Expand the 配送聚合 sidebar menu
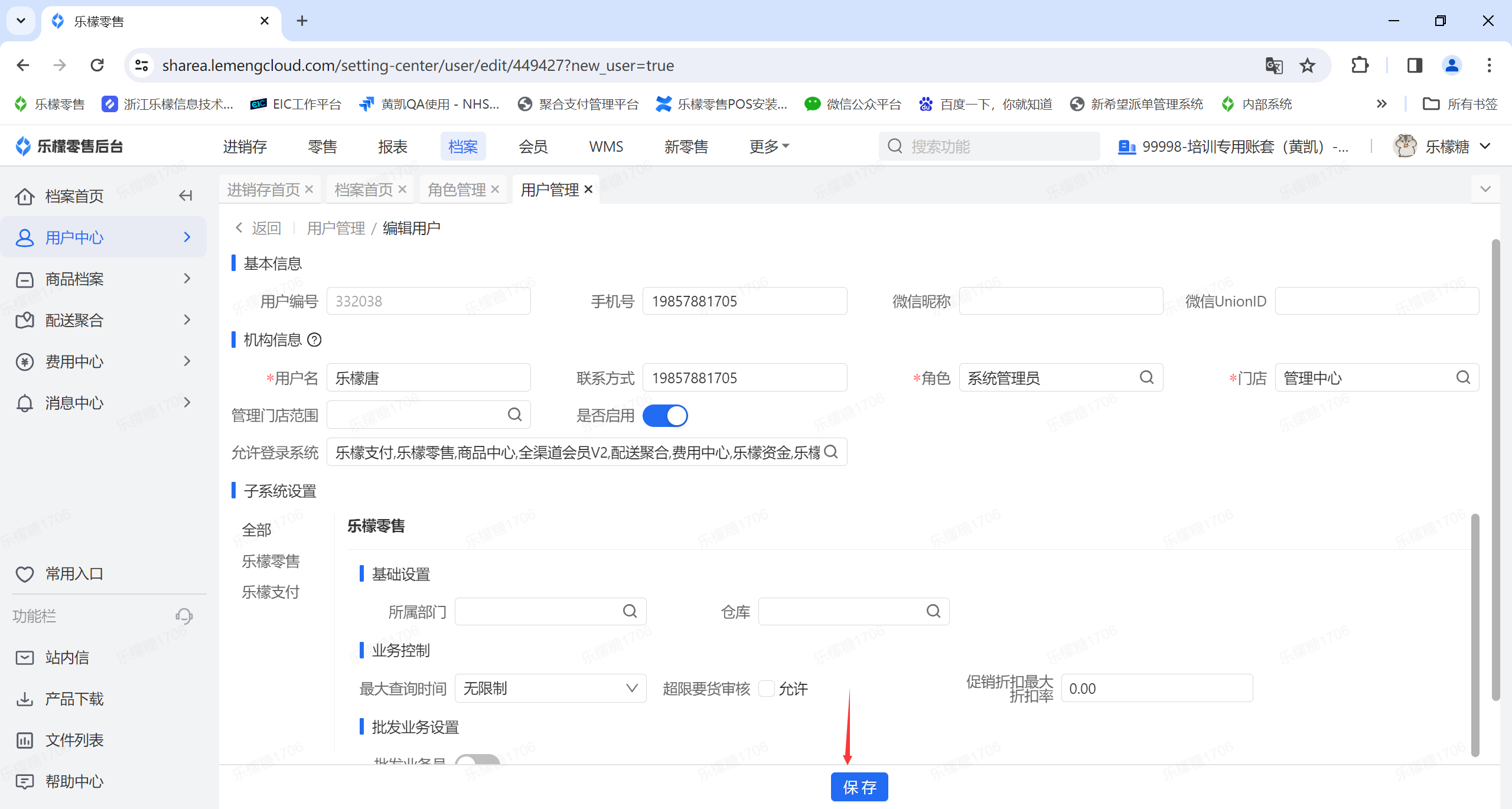Viewport: 1512px width, 809px height. (103, 320)
